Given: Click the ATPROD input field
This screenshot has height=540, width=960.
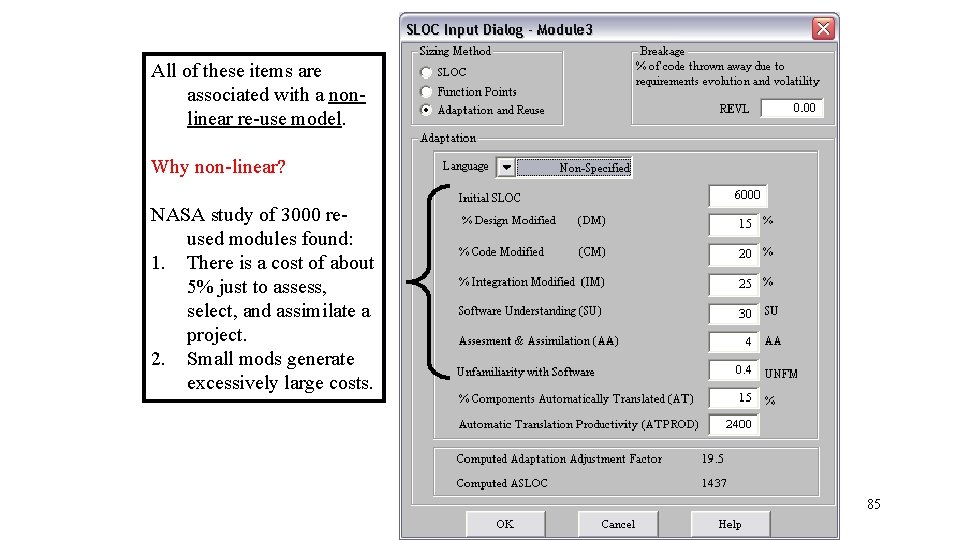Looking at the screenshot, I should (x=733, y=424).
